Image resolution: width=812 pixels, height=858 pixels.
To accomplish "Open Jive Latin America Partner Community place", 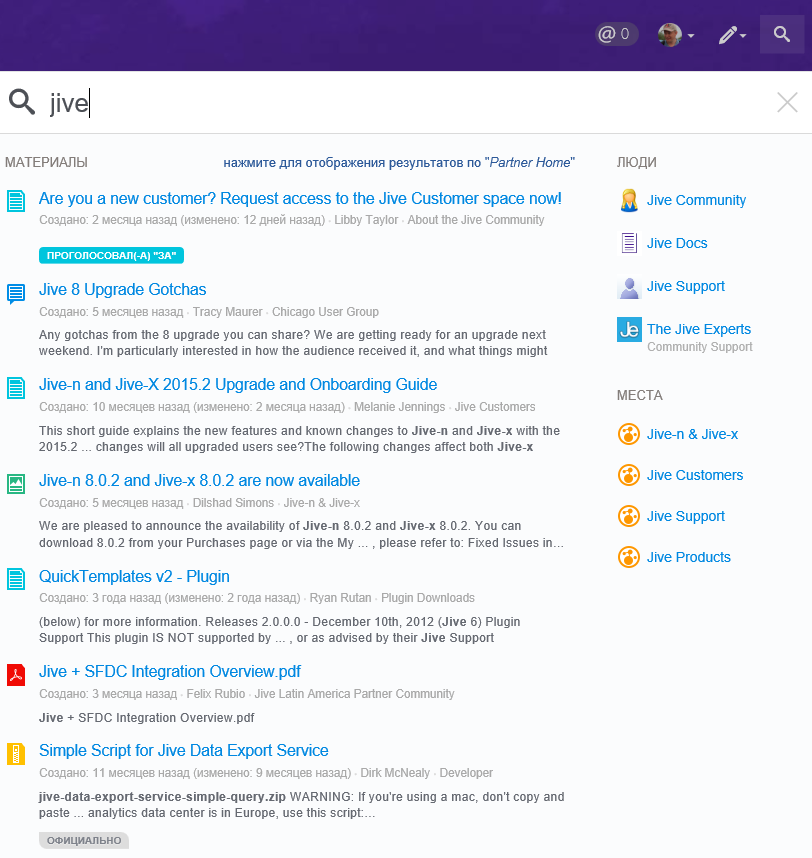I will pyautogui.click(x=354, y=694).
